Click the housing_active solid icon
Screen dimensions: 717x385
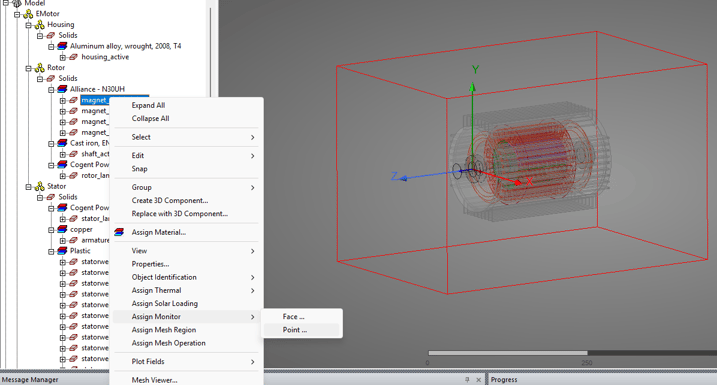click(73, 57)
